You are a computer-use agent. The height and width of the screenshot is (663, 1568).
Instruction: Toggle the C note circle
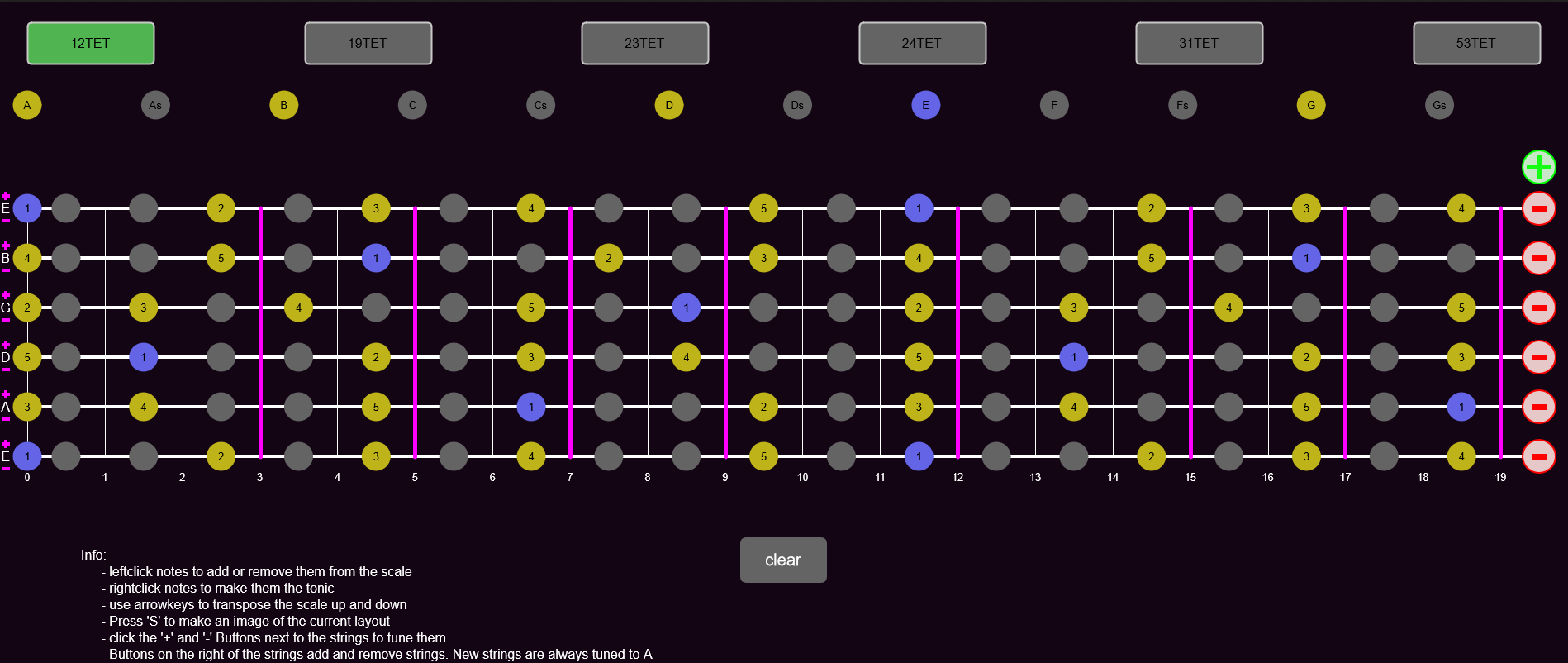412,105
